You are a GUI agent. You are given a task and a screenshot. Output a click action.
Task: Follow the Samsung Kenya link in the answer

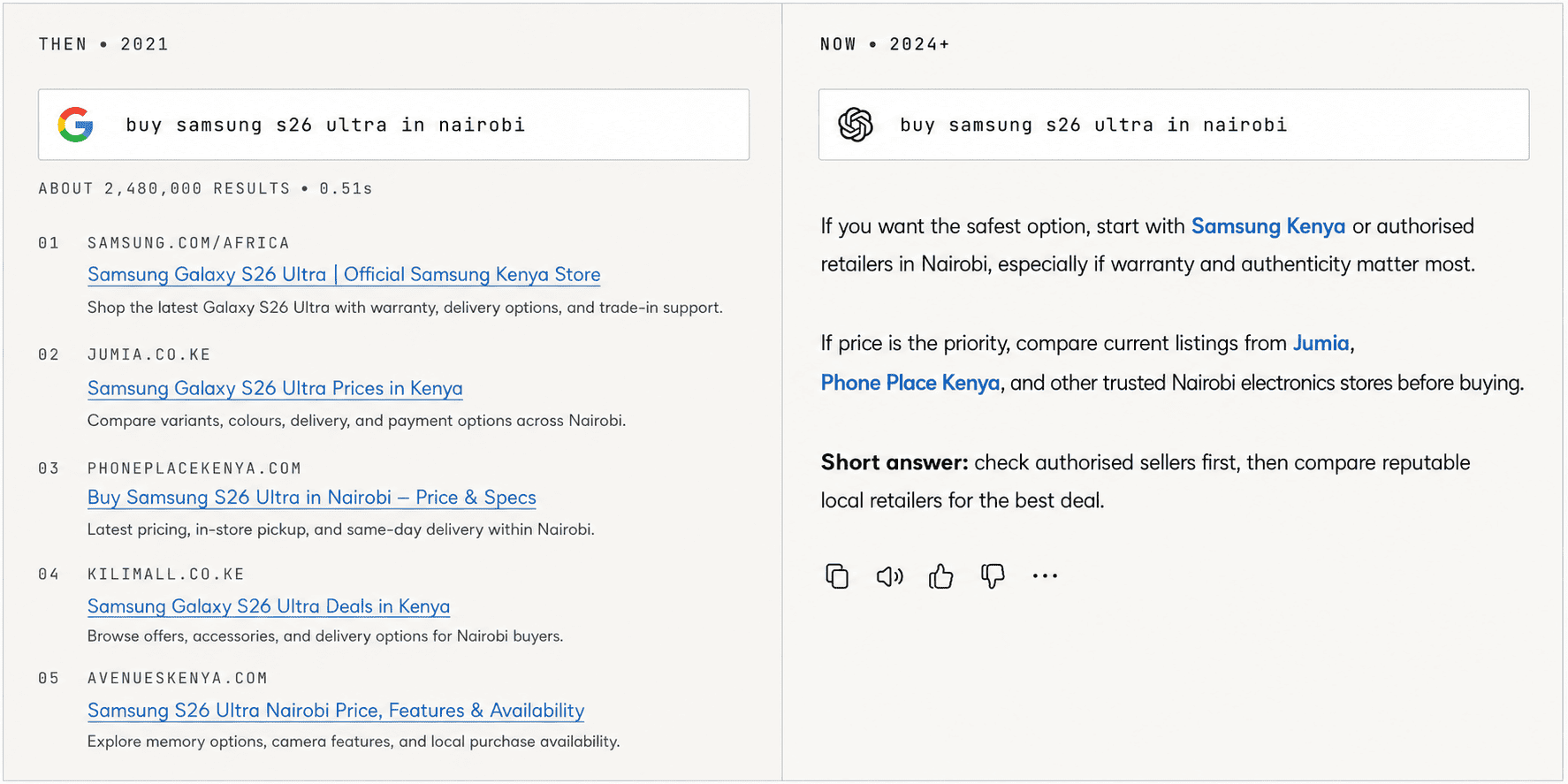(1268, 226)
